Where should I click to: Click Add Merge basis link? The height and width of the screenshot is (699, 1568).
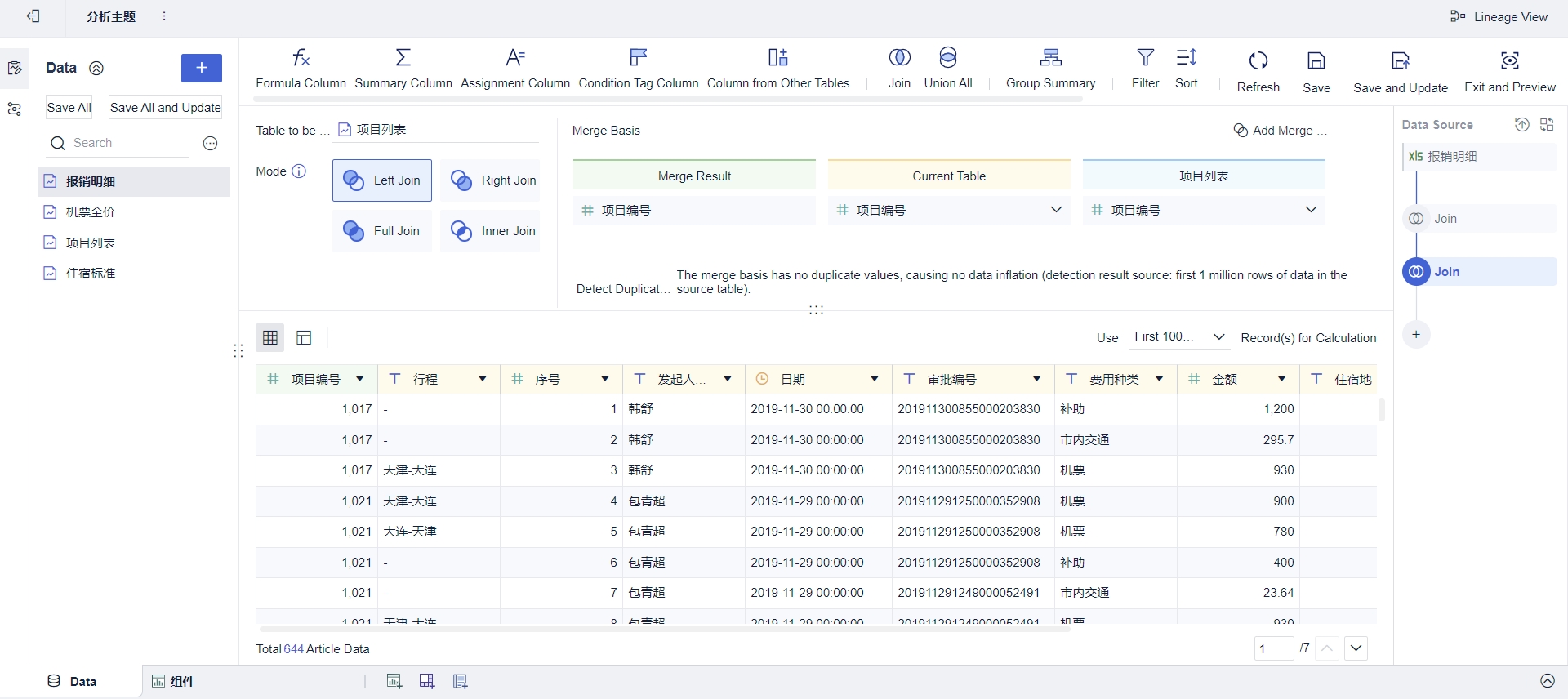click(1281, 131)
